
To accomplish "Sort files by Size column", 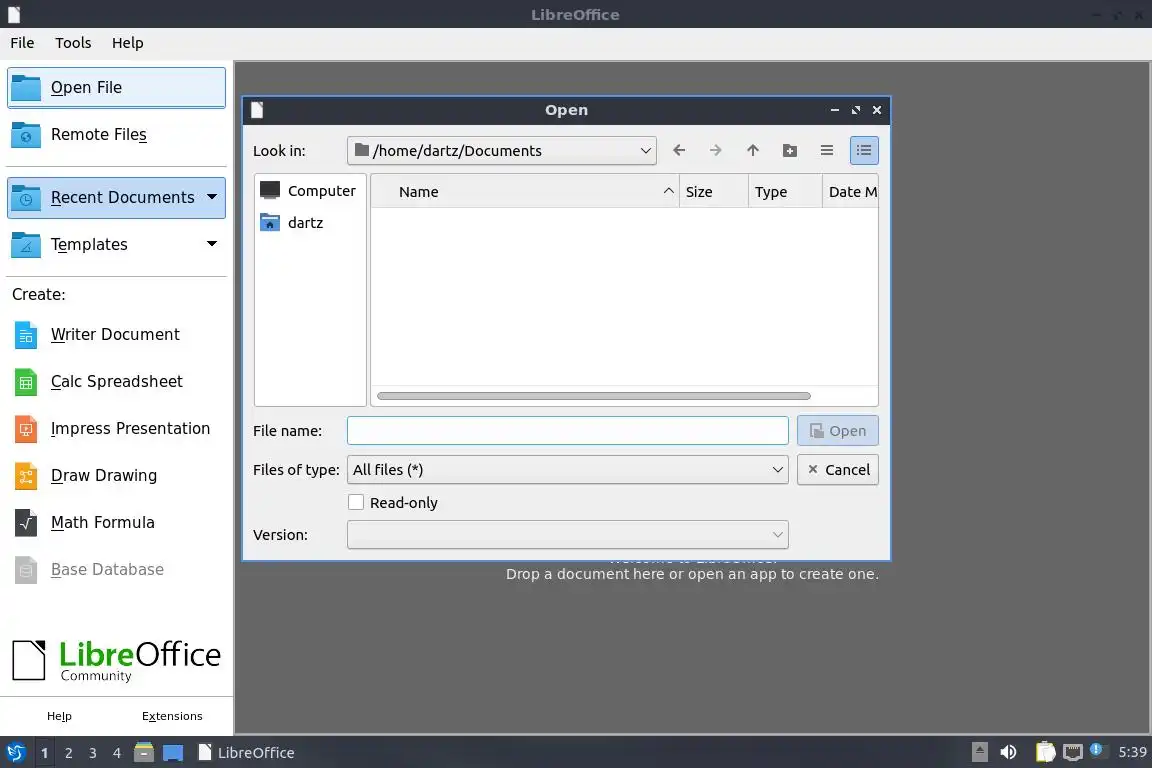I will coord(713,192).
